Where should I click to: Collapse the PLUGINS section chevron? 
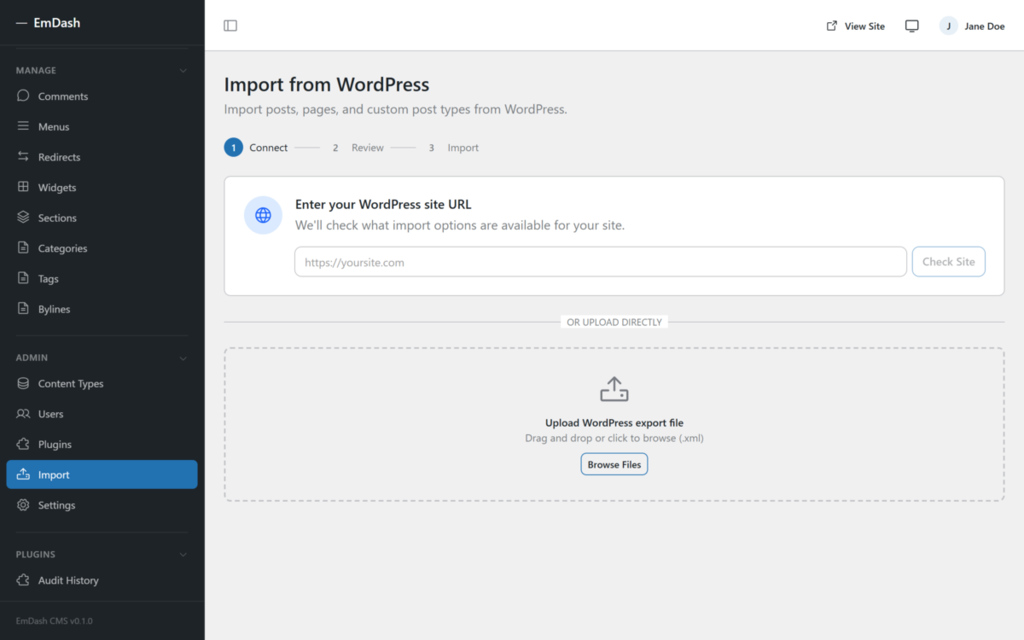184,554
